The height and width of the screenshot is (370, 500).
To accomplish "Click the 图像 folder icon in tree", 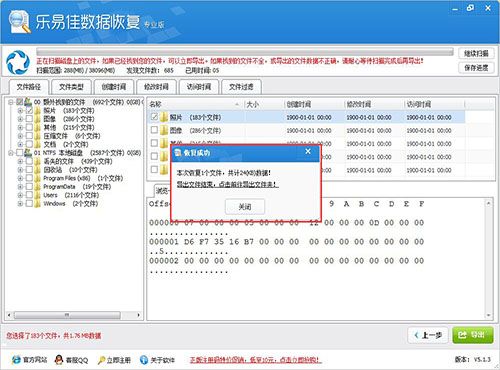I will (38, 119).
